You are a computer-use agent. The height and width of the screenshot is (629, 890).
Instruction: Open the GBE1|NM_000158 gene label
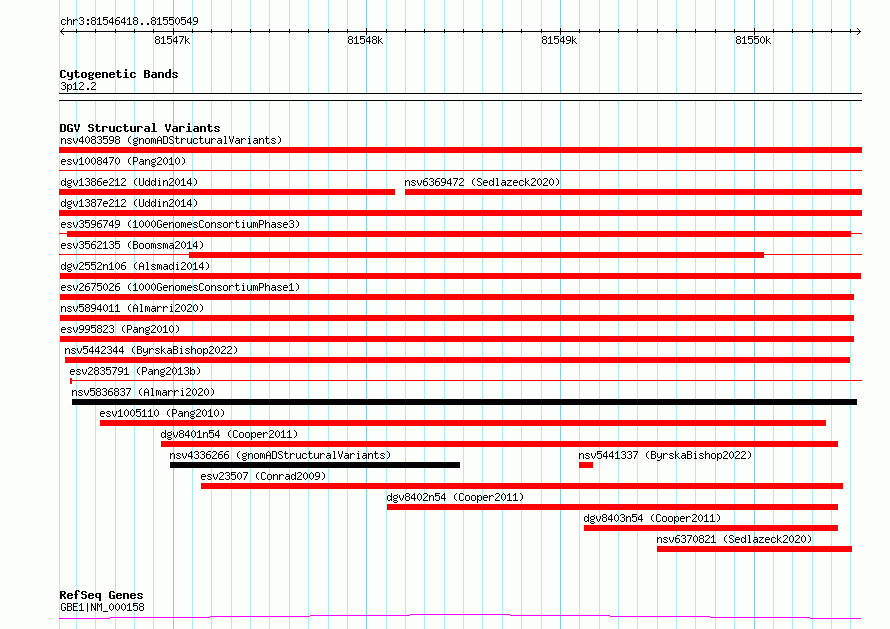click(x=102, y=607)
